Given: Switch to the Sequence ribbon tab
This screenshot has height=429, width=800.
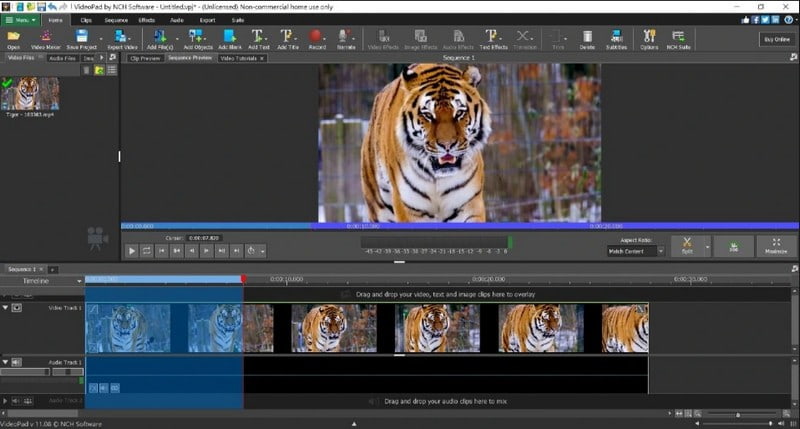Looking at the screenshot, I should 116,20.
